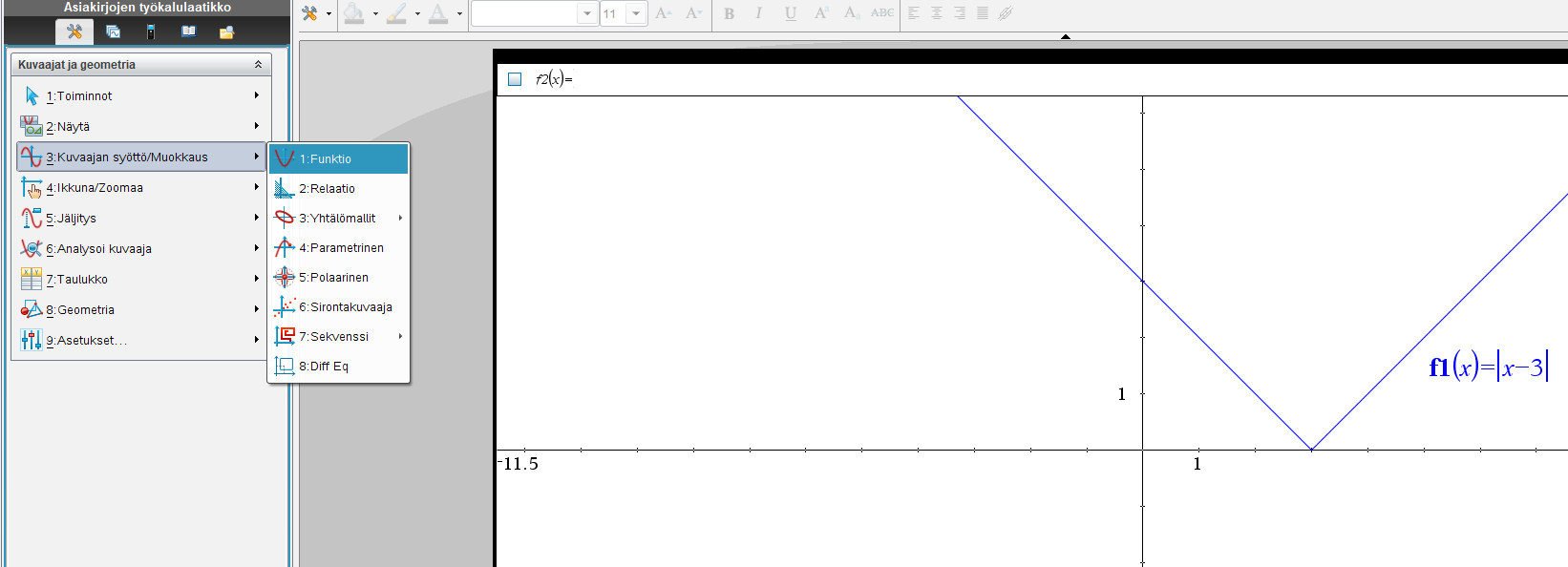The image size is (1568, 567).
Task: Toggle italic text formatting
Action: [x=759, y=13]
